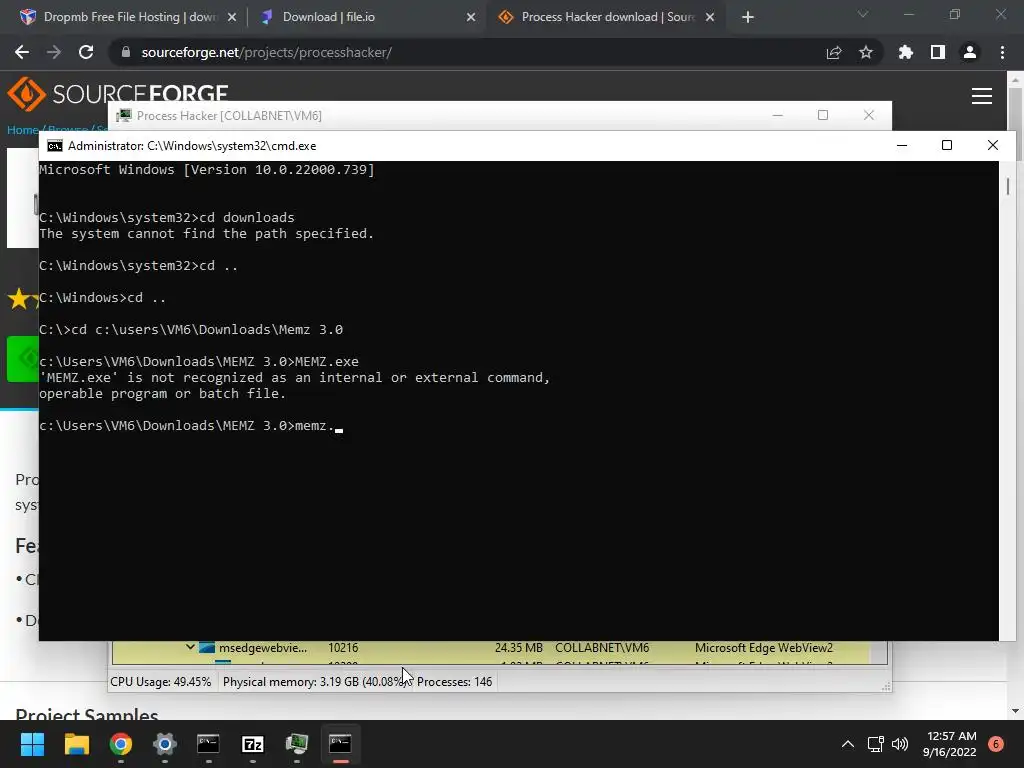
Task: Select the Process Hacker download SourceForge tab
Action: pyautogui.click(x=607, y=17)
